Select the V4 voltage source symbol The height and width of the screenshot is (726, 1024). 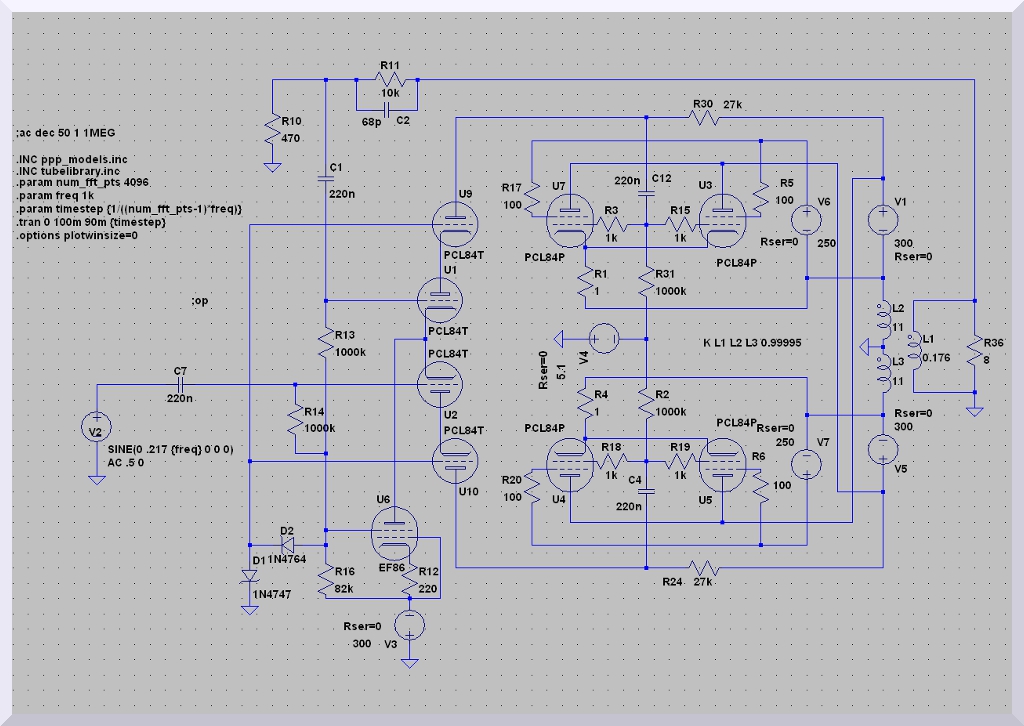click(605, 339)
